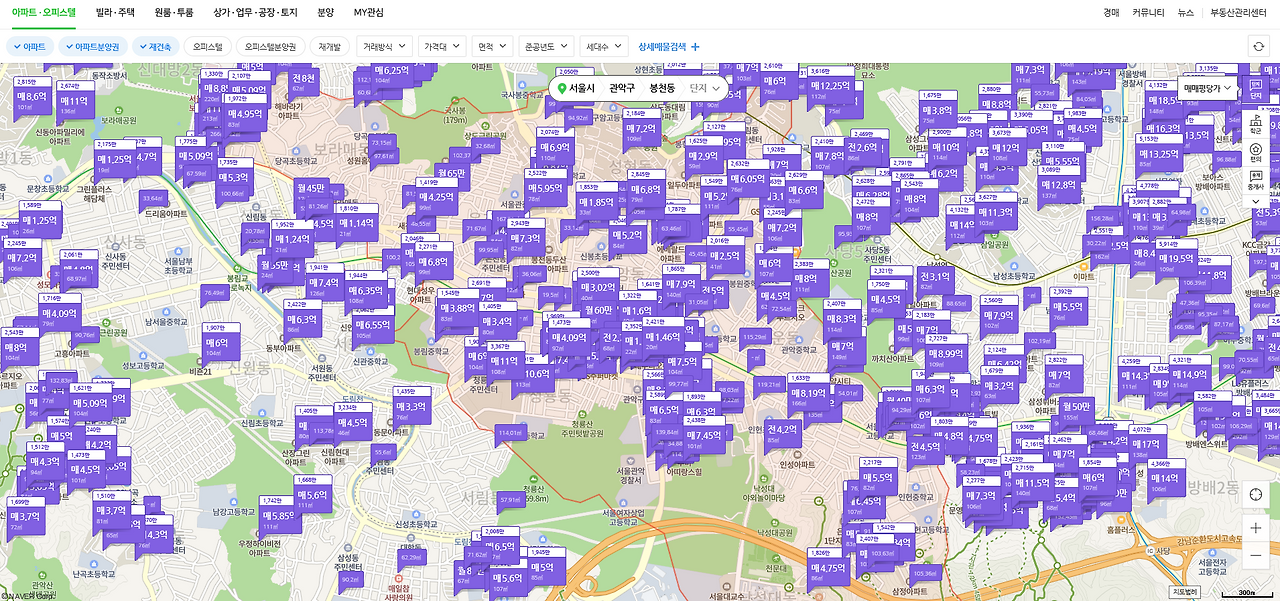This screenshot has width=1280, height=601.
Task: Enable the 오피스텔 filter chip
Action: tap(207, 46)
